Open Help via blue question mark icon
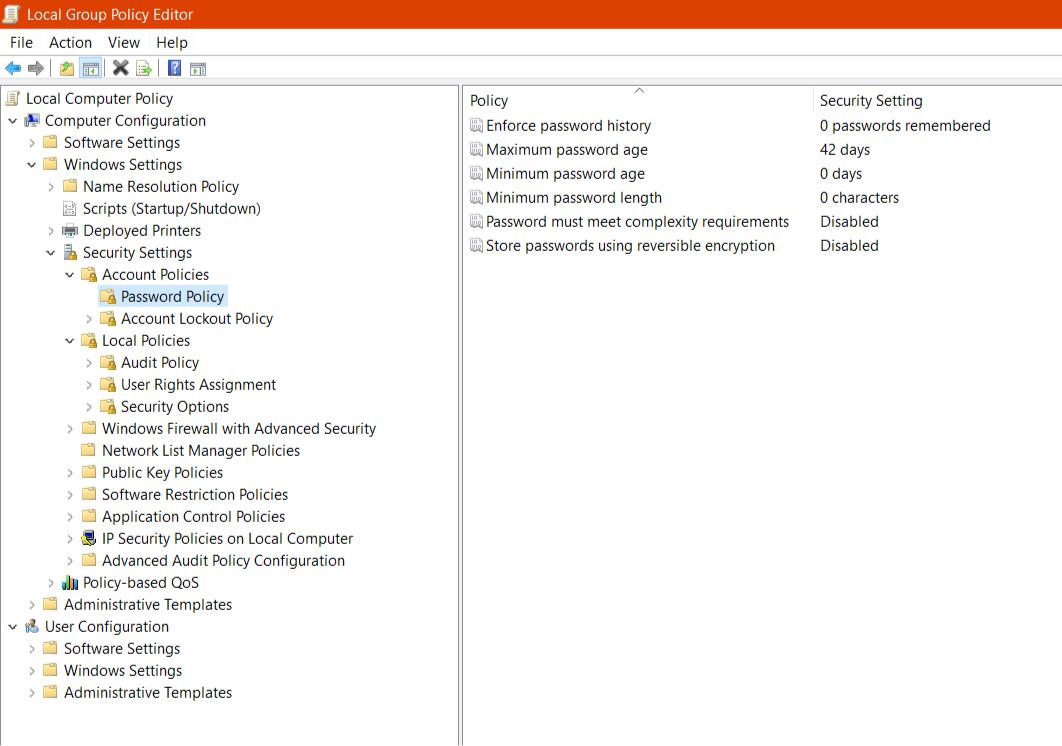This screenshot has width=1062, height=746. [x=174, y=68]
